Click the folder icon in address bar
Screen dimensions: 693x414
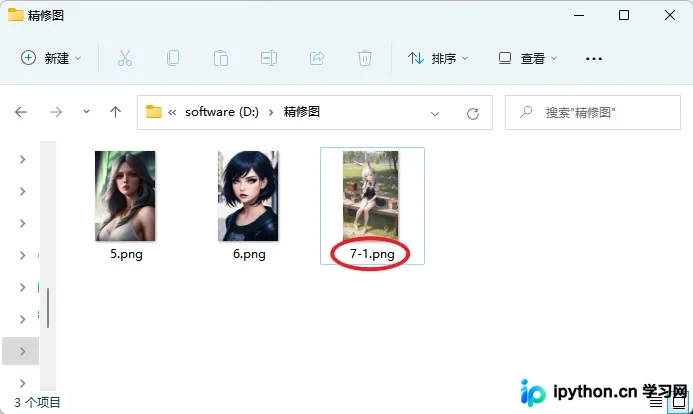point(153,111)
